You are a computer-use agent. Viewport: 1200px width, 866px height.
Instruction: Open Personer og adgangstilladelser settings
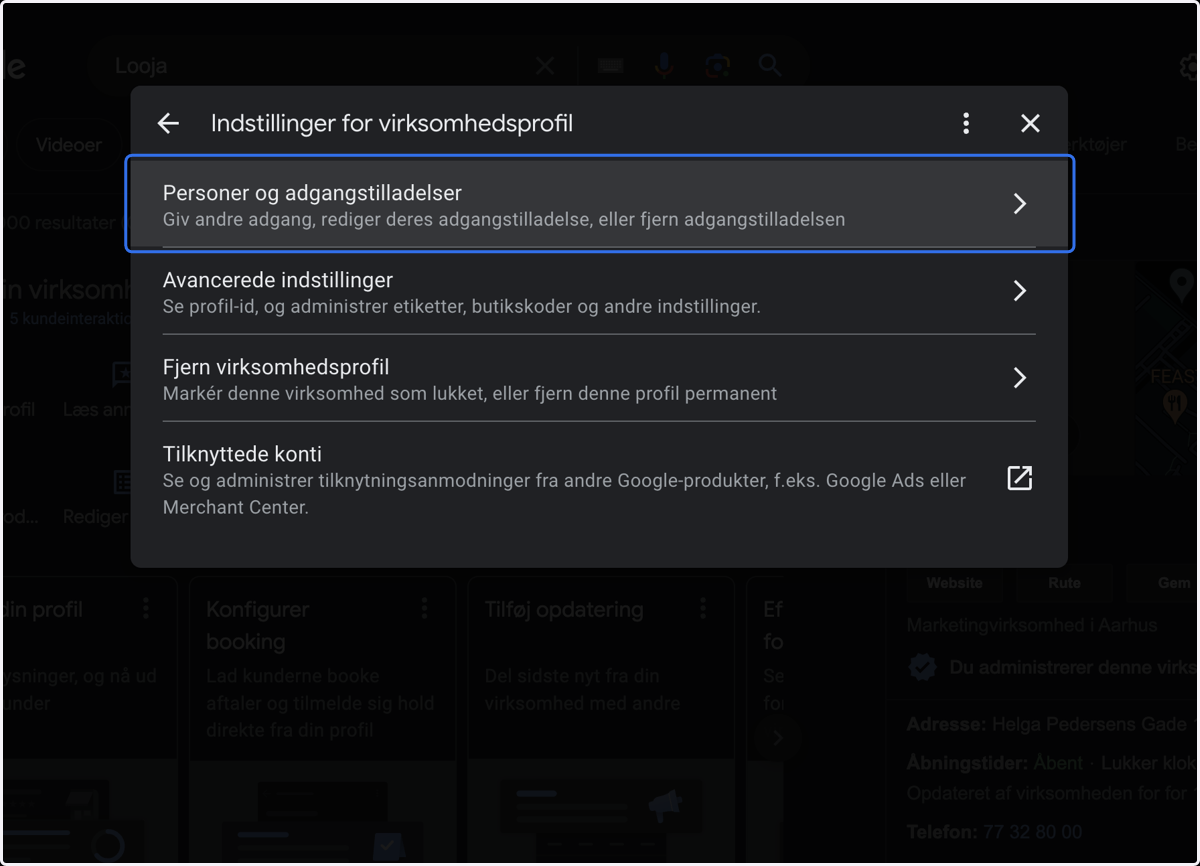point(599,204)
